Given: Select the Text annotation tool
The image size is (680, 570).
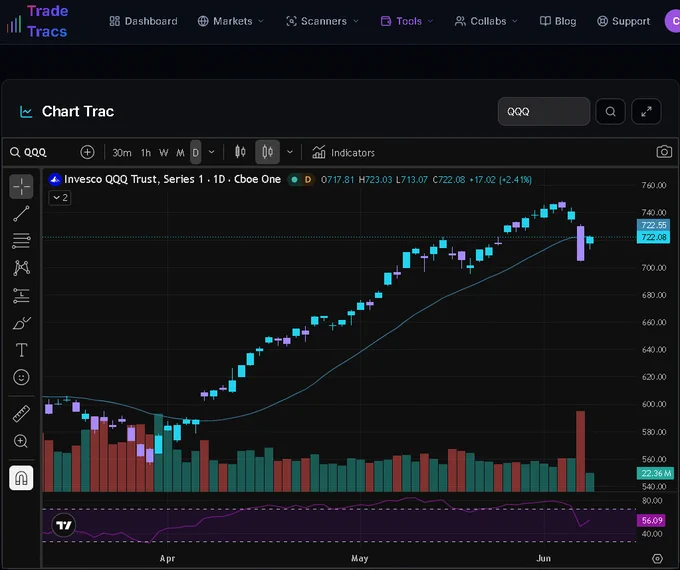Looking at the screenshot, I should coord(21,350).
